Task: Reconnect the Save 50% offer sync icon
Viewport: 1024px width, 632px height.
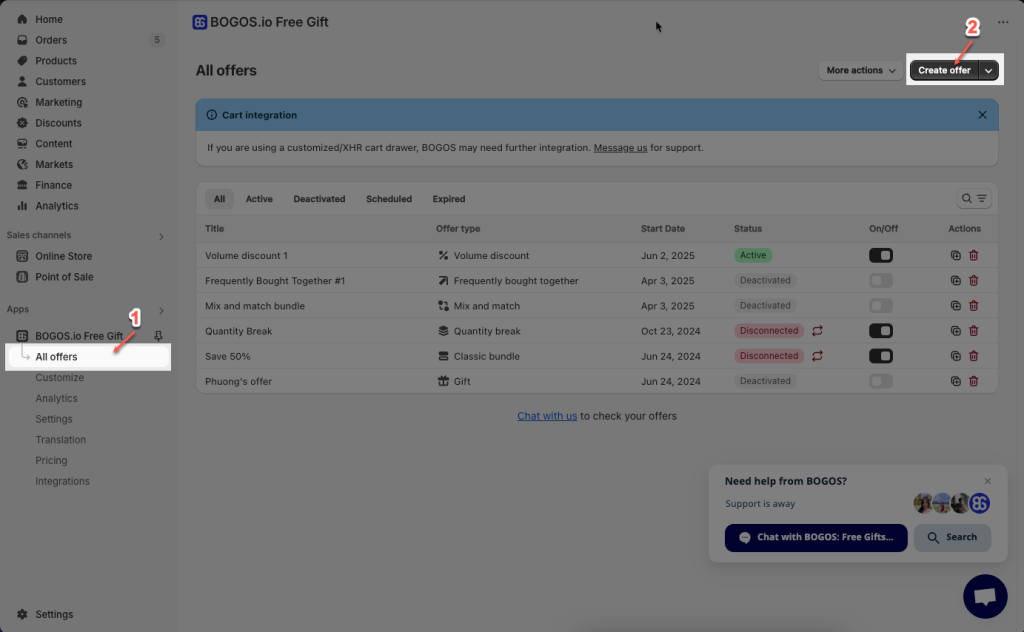Action: point(817,356)
